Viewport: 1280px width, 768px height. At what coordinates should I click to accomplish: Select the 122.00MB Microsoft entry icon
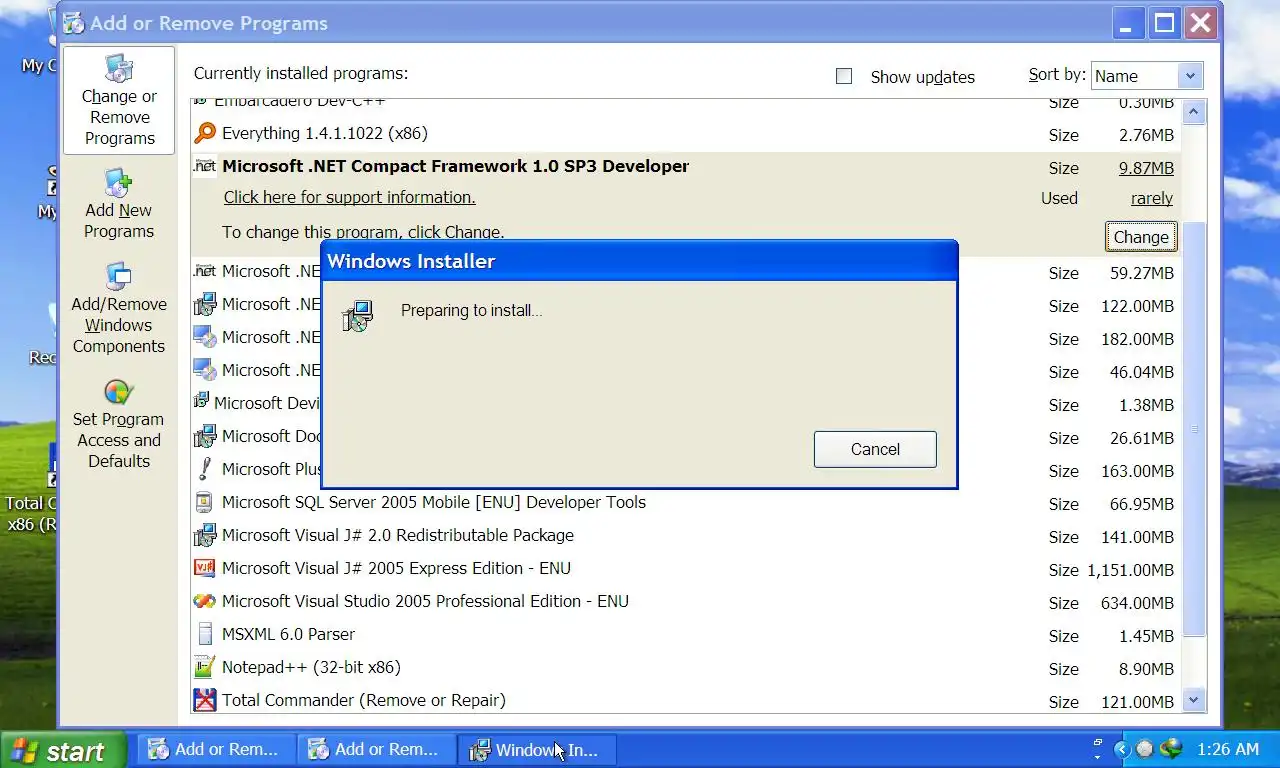204,304
